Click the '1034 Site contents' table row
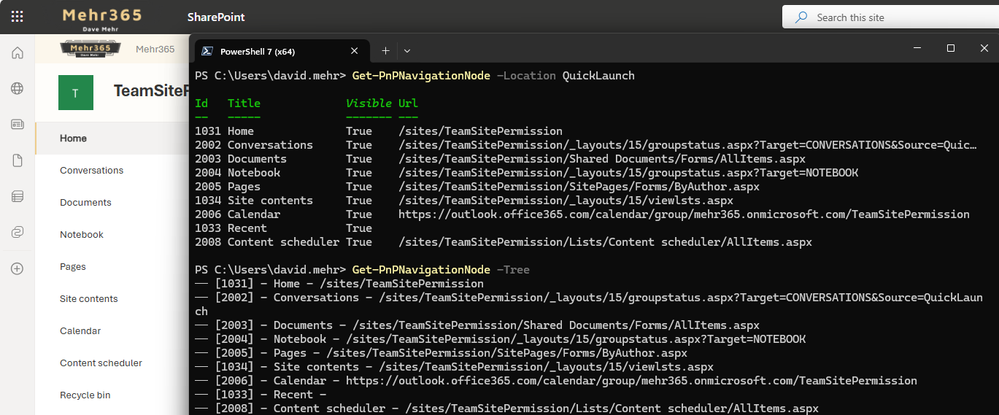 464,201
